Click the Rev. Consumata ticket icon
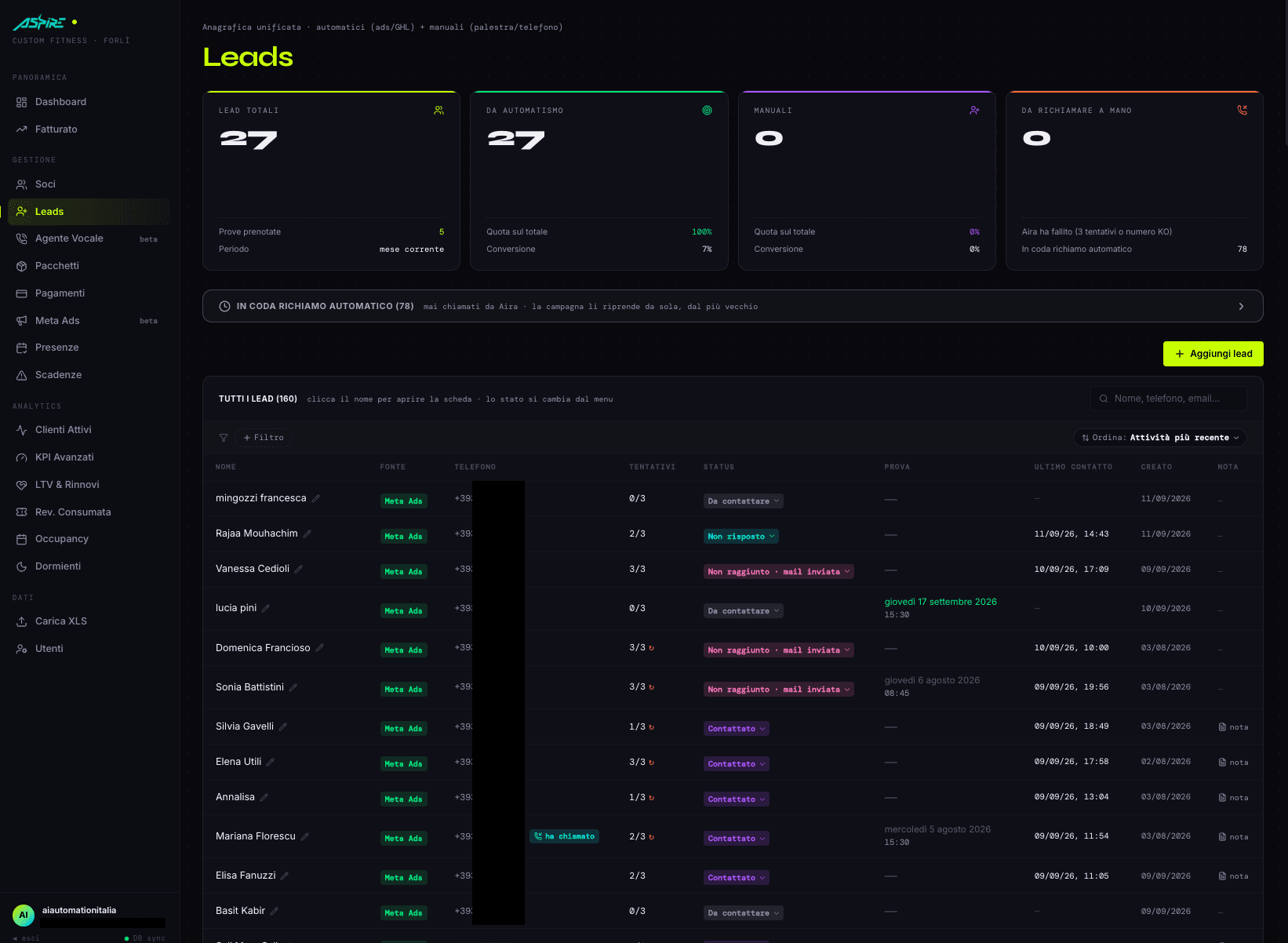 click(x=22, y=512)
